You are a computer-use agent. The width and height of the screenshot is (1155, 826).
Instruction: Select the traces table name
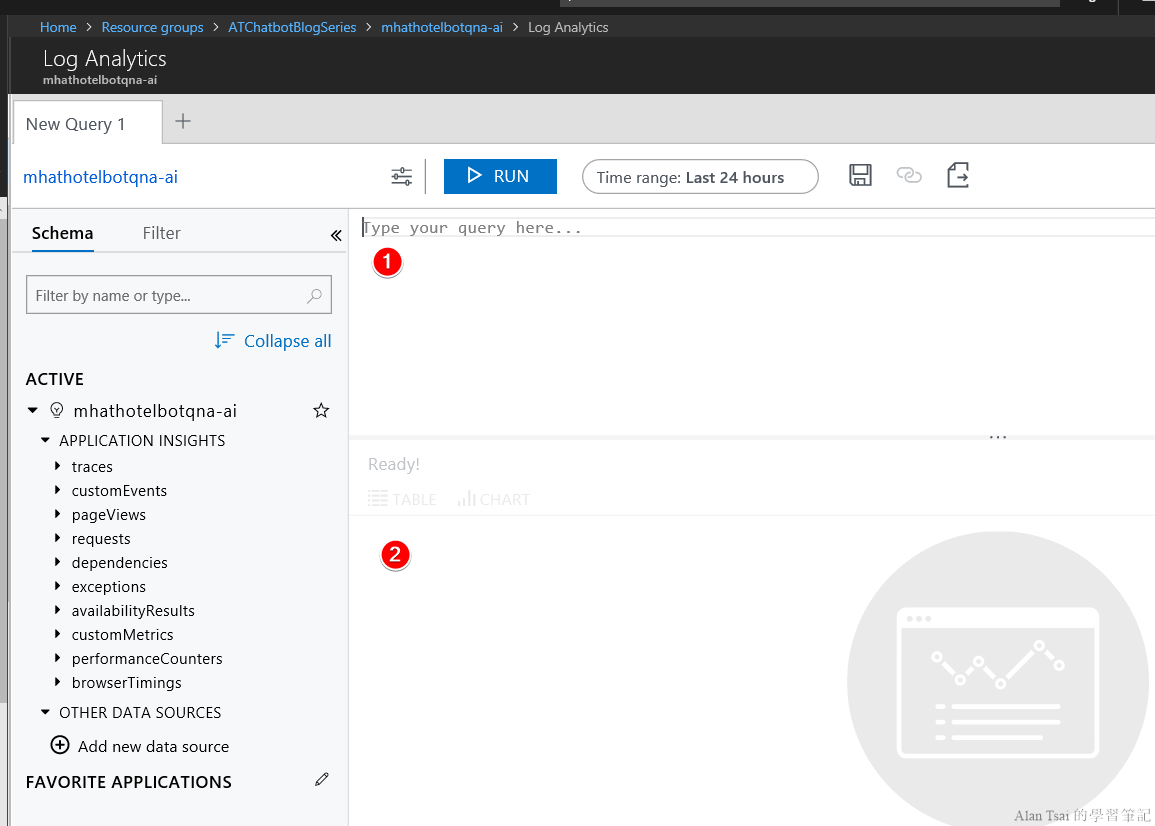click(x=92, y=466)
